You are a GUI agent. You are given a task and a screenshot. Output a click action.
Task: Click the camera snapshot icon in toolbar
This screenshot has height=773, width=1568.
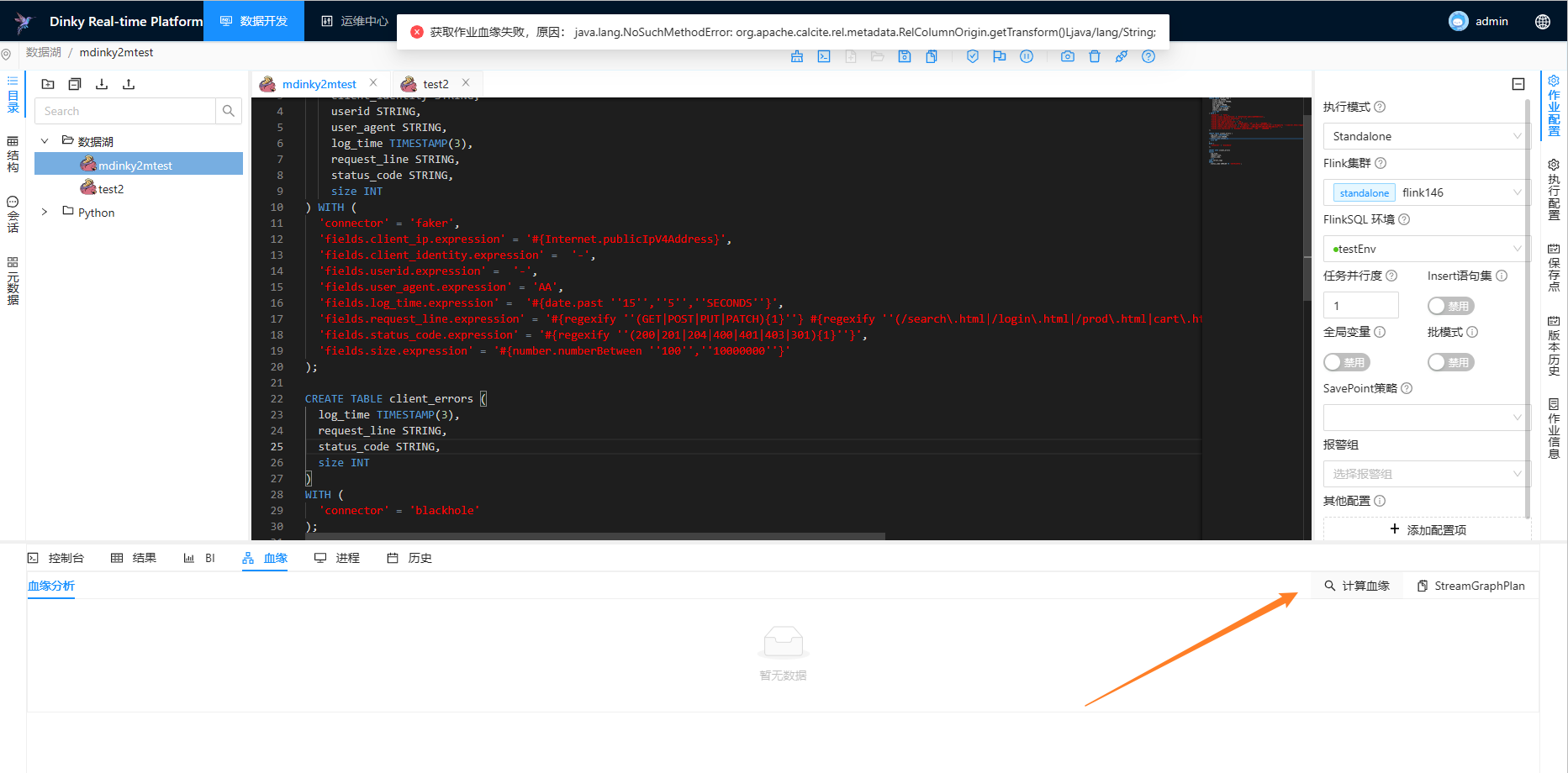1068,56
